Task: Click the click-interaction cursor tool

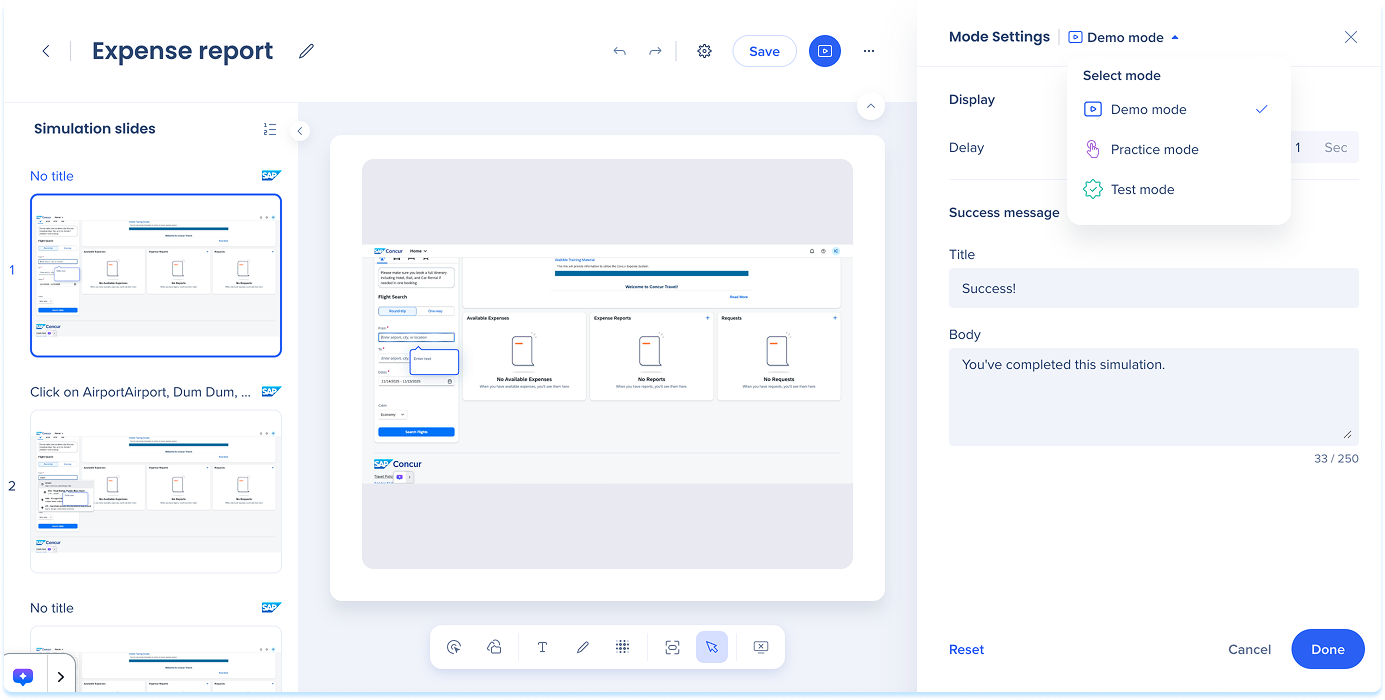Action: (454, 647)
